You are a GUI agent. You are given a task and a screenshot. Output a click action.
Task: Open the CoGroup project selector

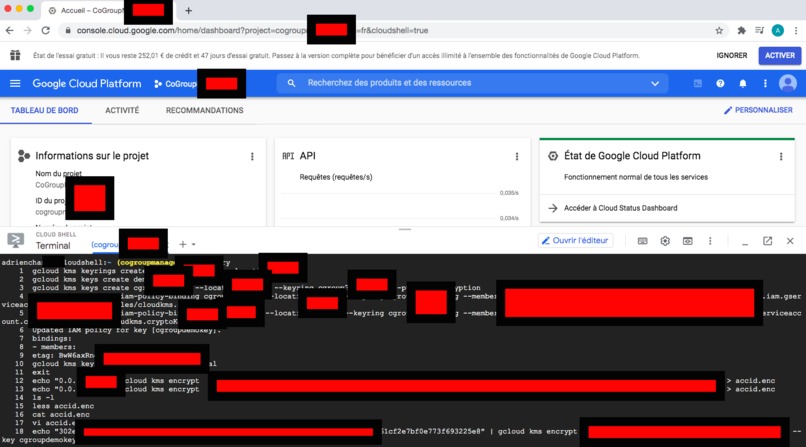(x=175, y=83)
